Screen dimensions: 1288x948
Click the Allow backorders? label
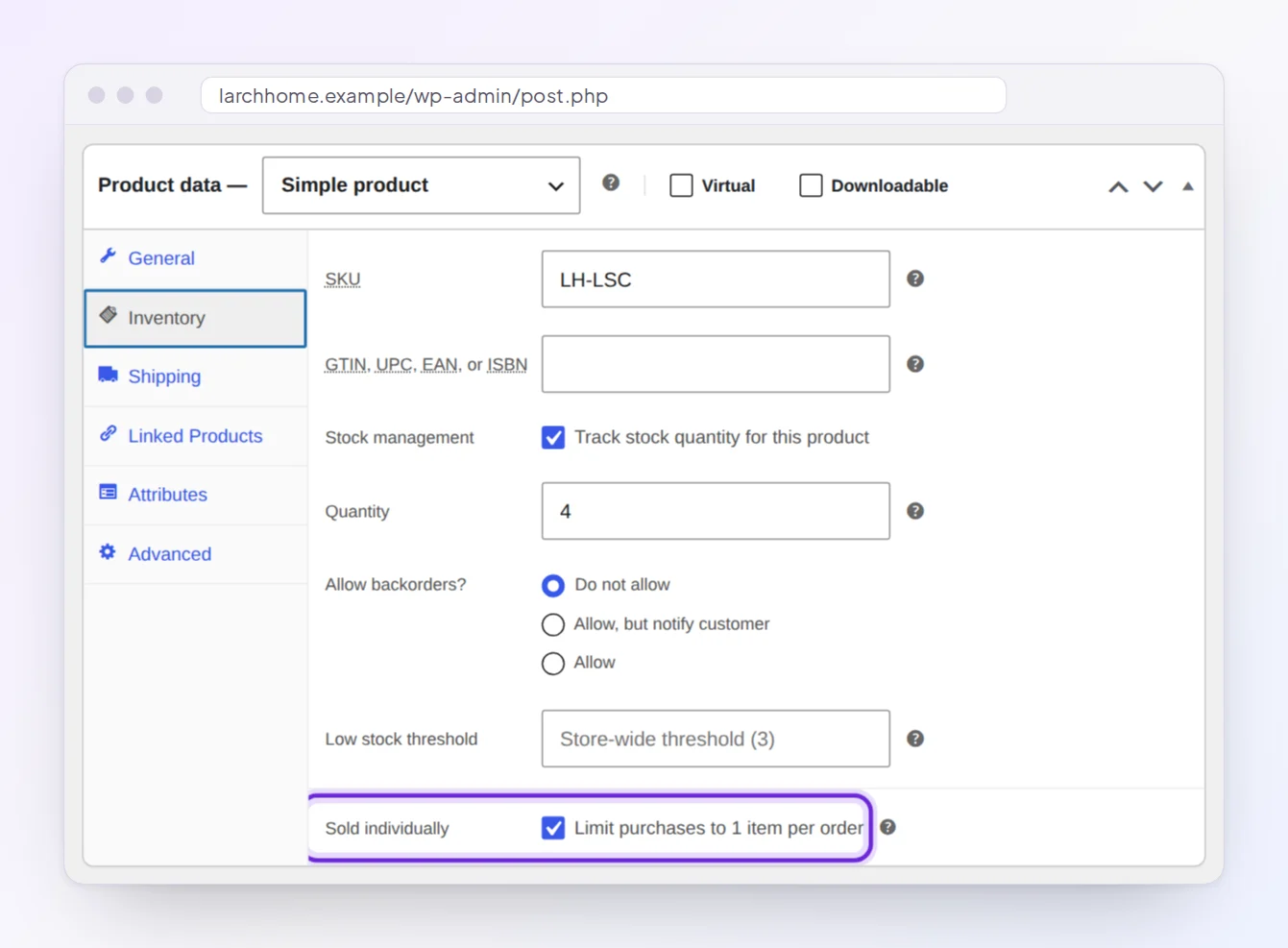pos(396,584)
